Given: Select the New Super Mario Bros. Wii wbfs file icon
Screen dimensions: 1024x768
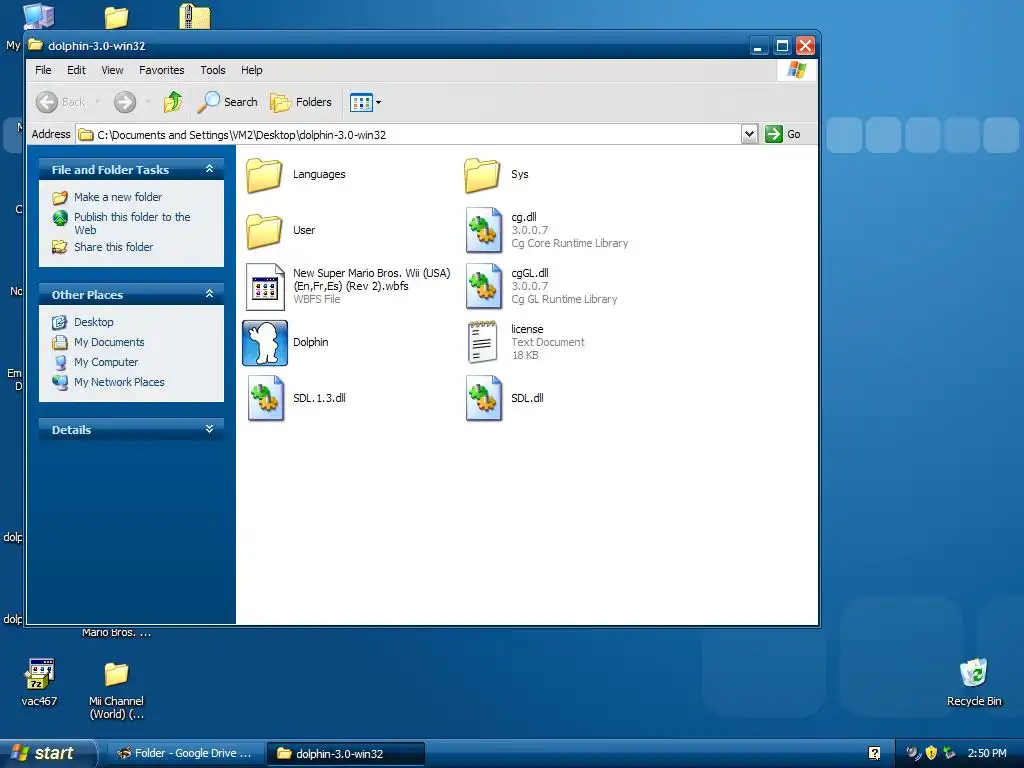Looking at the screenshot, I should coord(265,286).
